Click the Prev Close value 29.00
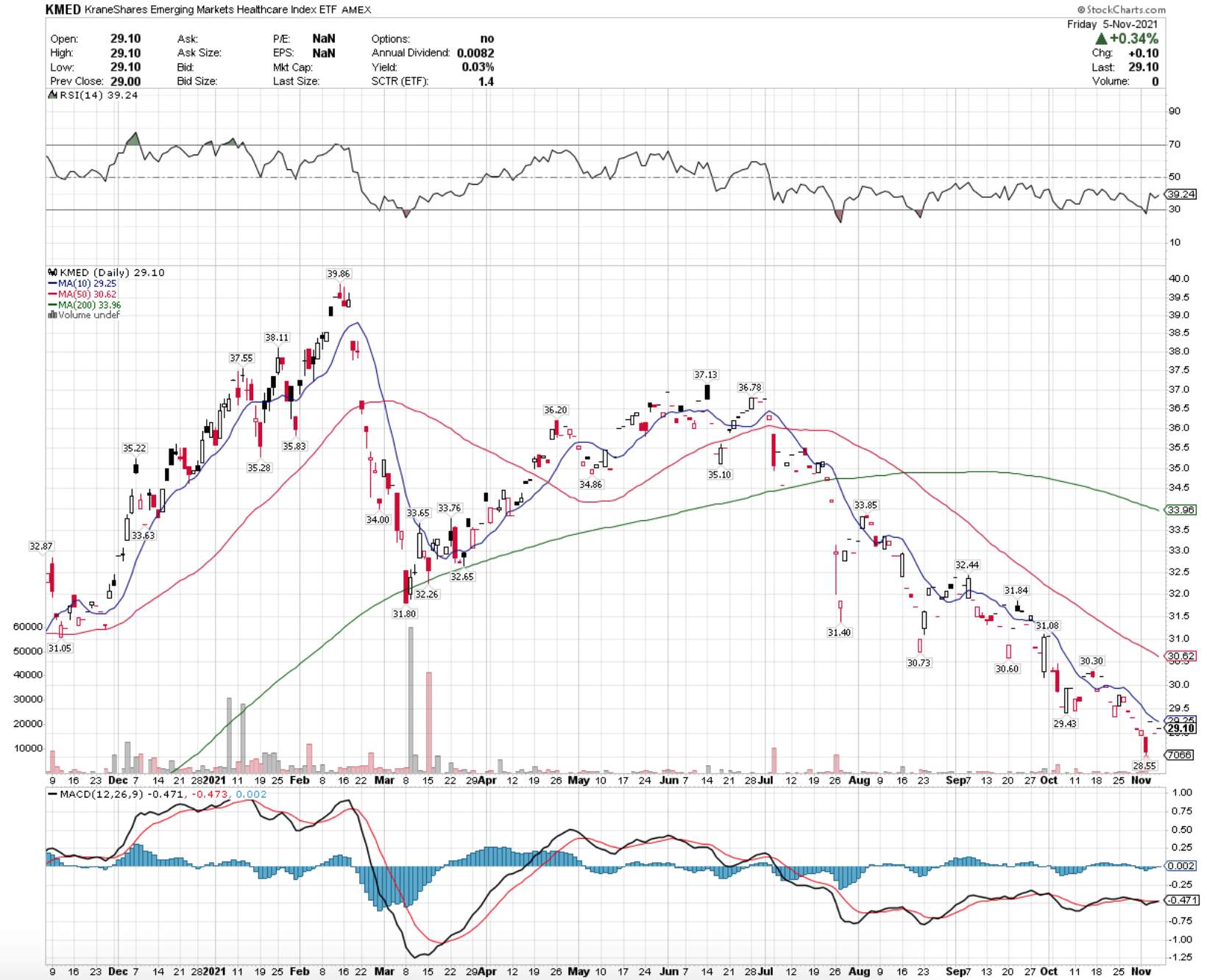Screen dimensions: 1207x980 [x=125, y=81]
